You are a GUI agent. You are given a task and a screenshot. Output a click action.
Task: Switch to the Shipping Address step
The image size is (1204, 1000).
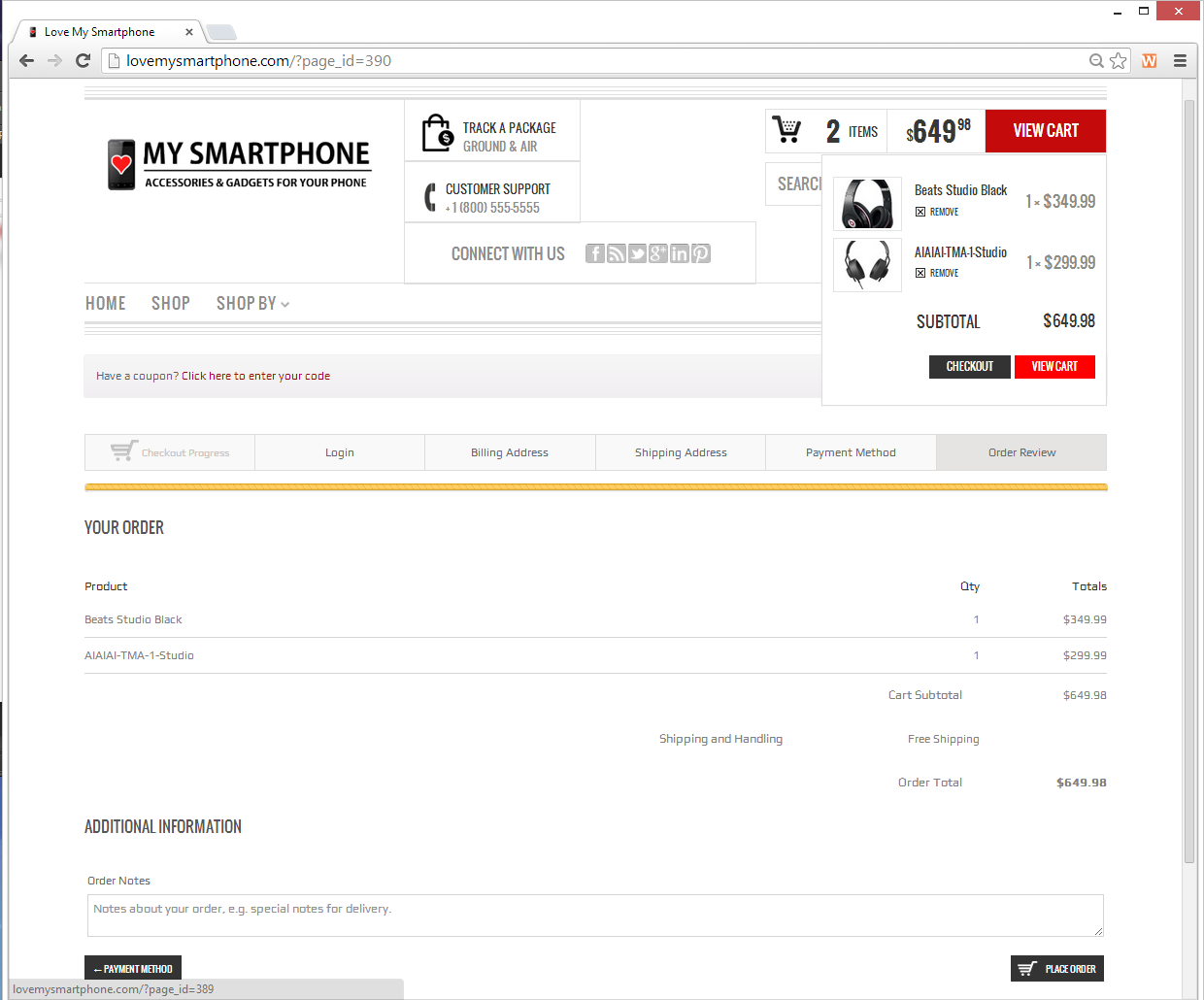coord(681,452)
